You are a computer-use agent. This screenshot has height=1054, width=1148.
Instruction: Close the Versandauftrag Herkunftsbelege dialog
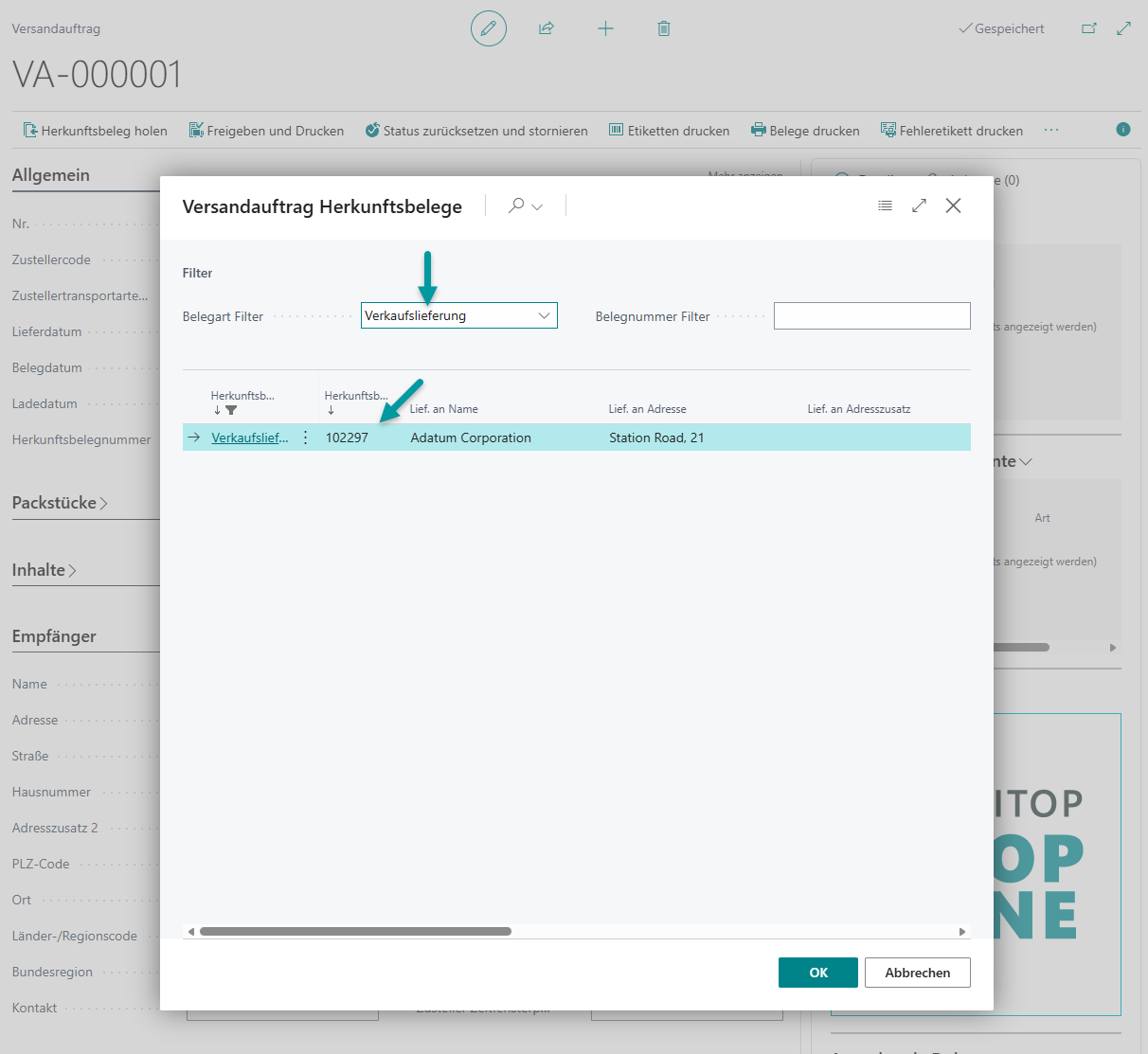[953, 205]
